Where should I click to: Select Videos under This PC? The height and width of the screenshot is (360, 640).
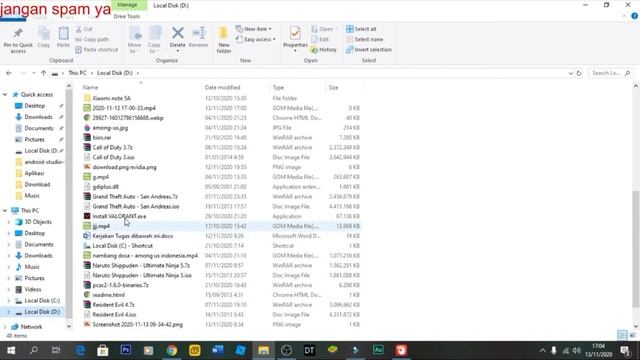point(33,289)
